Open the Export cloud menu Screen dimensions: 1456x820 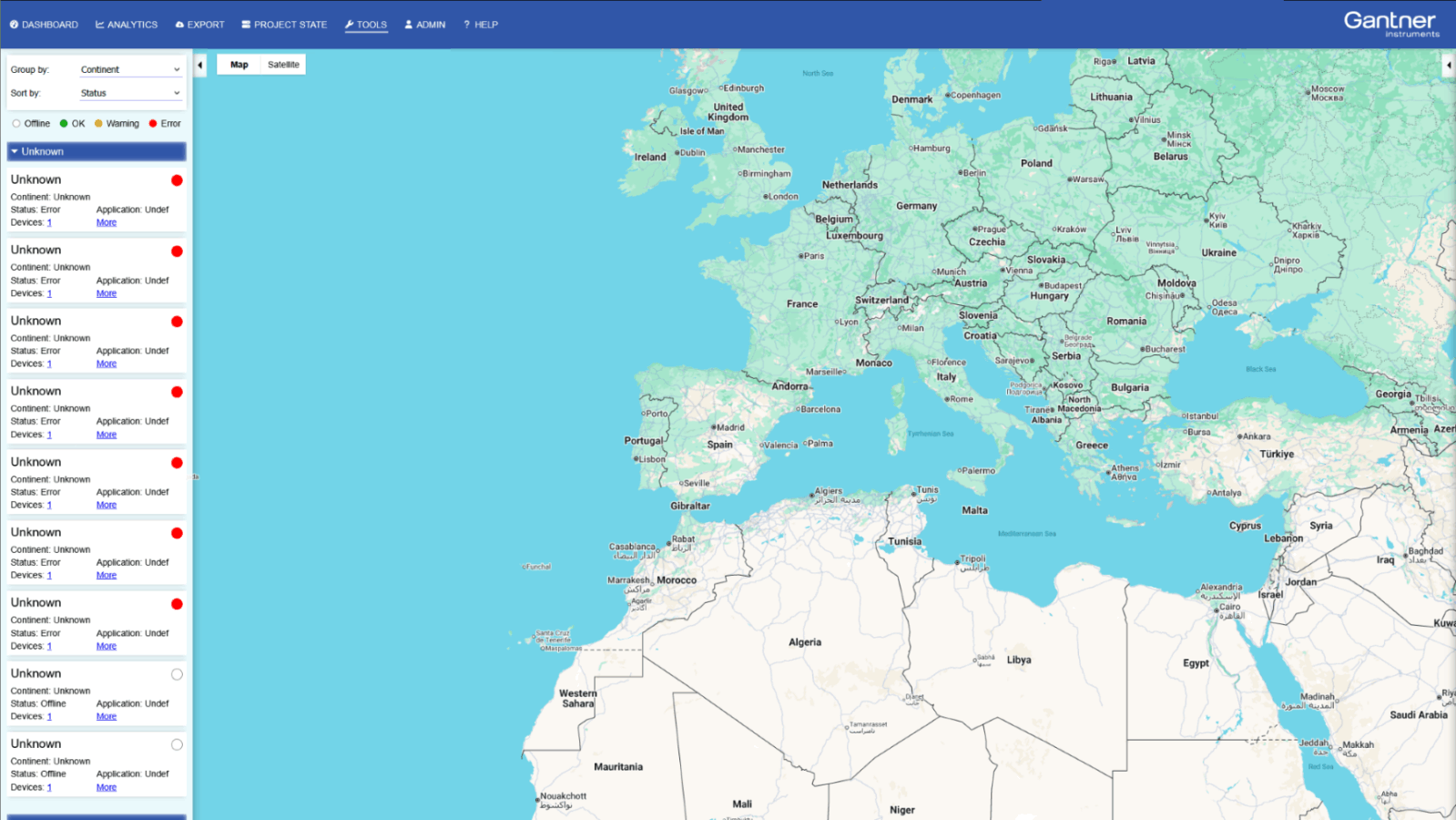199,25
